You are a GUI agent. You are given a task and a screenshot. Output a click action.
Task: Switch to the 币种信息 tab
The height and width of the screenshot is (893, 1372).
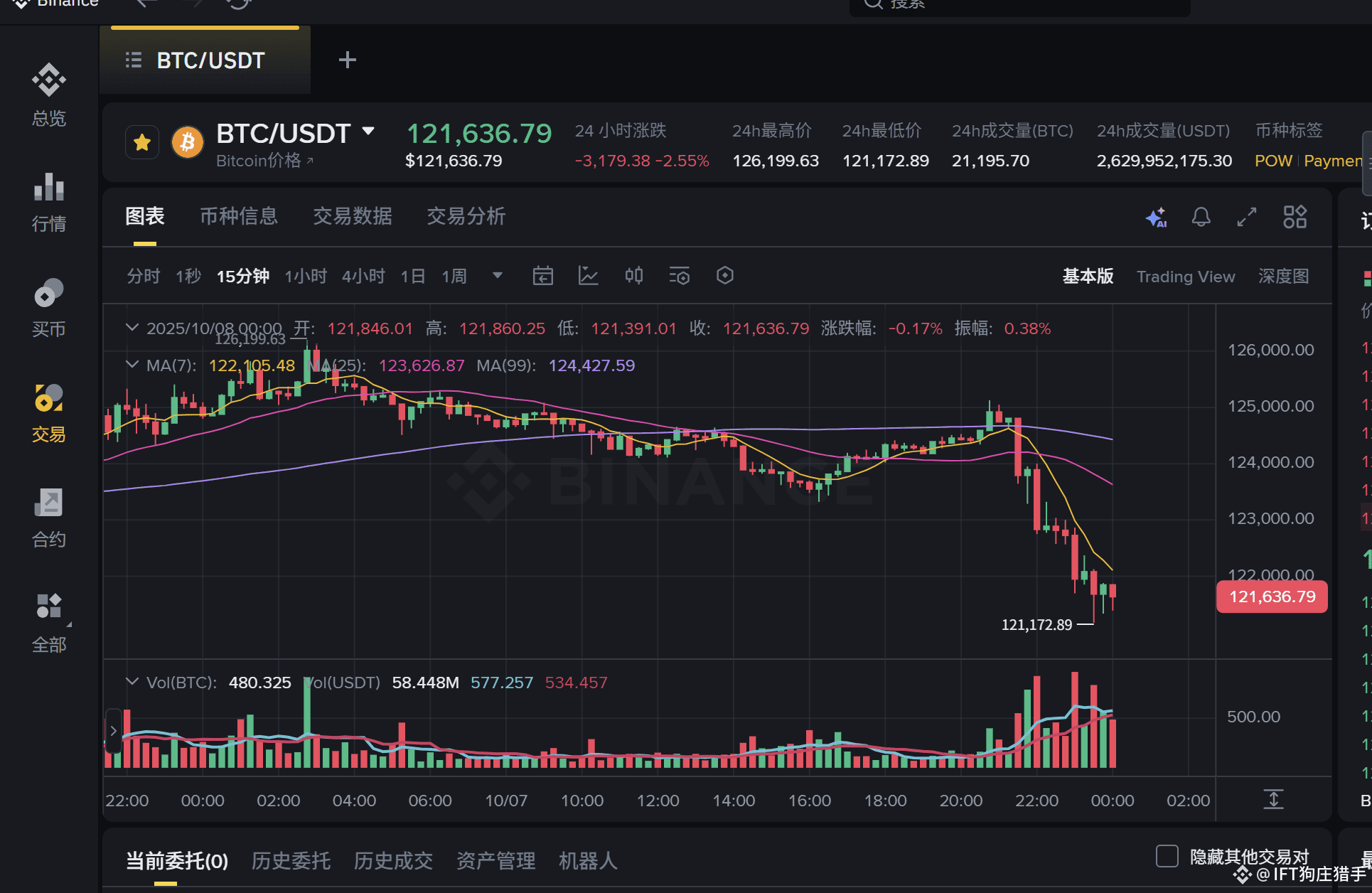pyautogui.click(x=239, y=216)
